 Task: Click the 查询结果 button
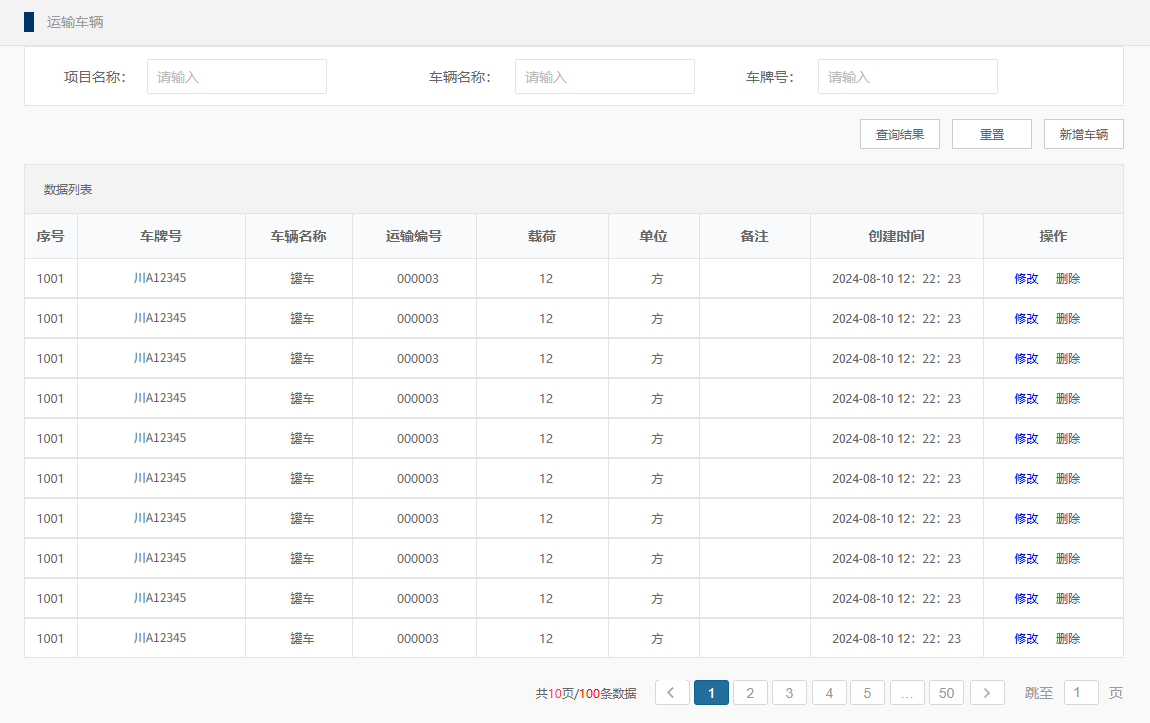(899, 134)
